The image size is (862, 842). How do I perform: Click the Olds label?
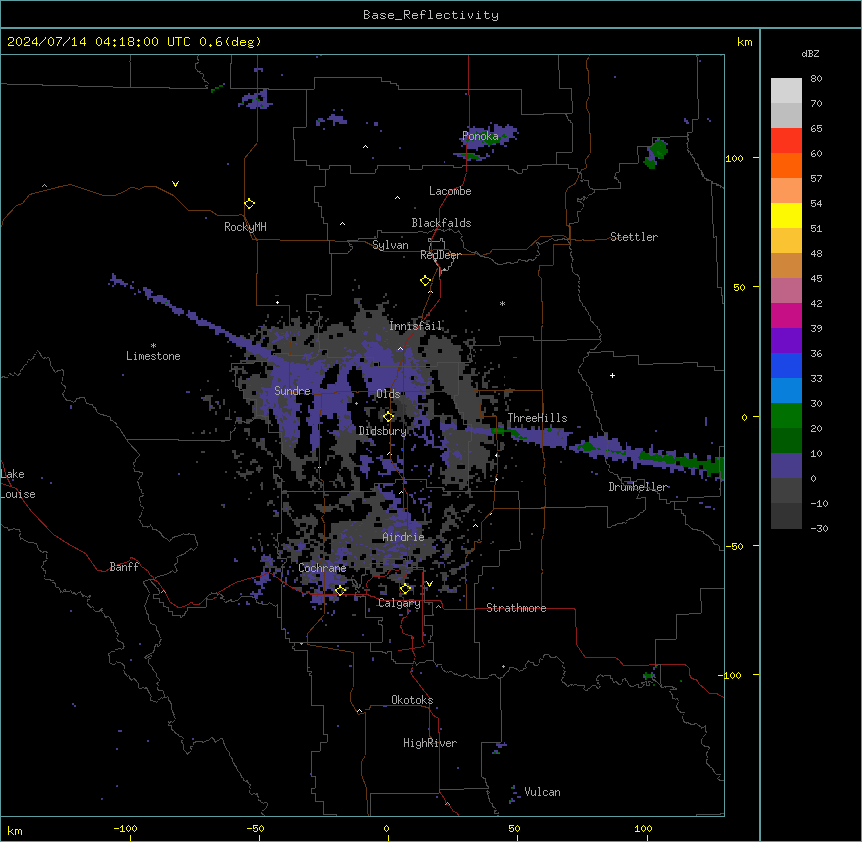click(388, 394)
